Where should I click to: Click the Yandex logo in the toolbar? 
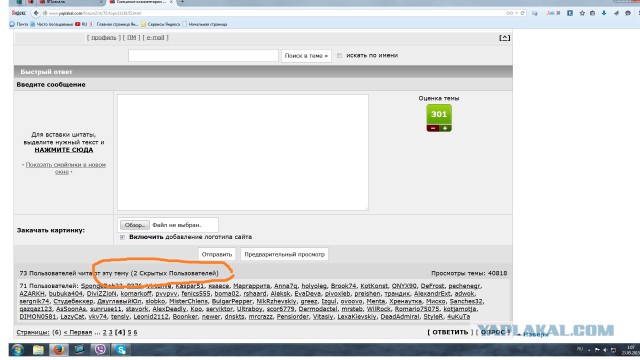(x=18, y=13)
